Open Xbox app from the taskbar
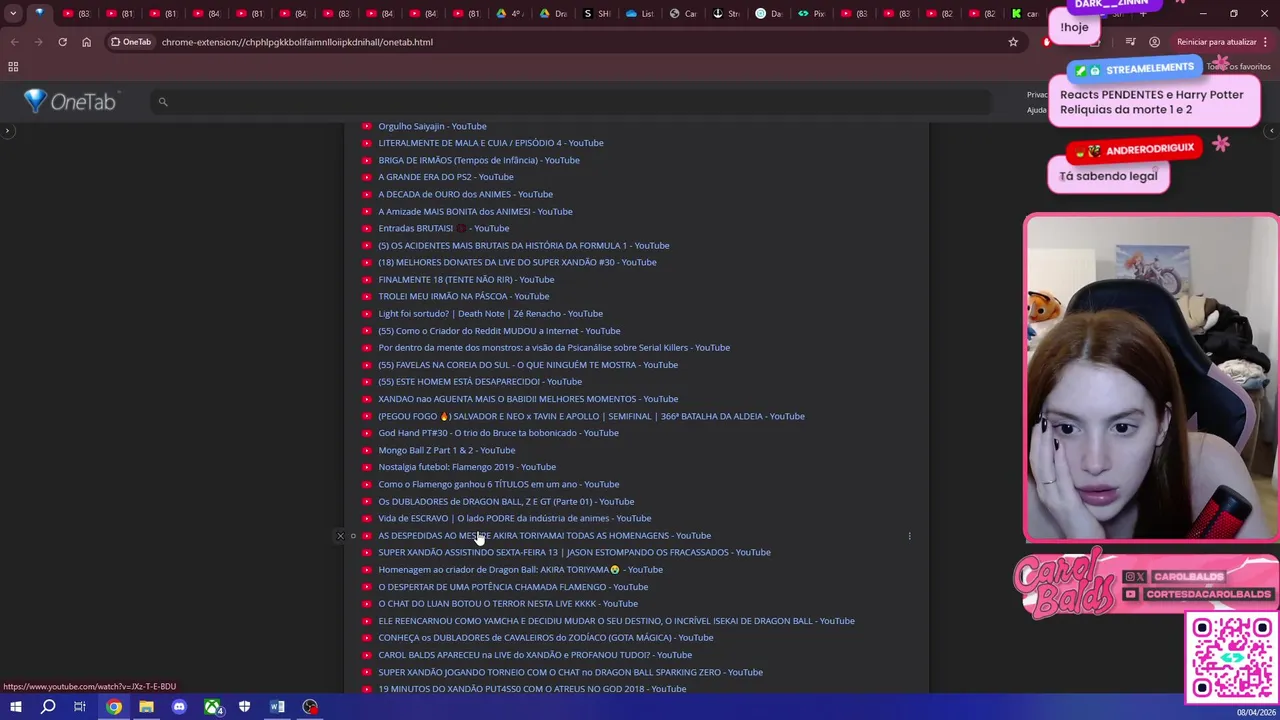The image size is (1280, 720). (212, 707)
